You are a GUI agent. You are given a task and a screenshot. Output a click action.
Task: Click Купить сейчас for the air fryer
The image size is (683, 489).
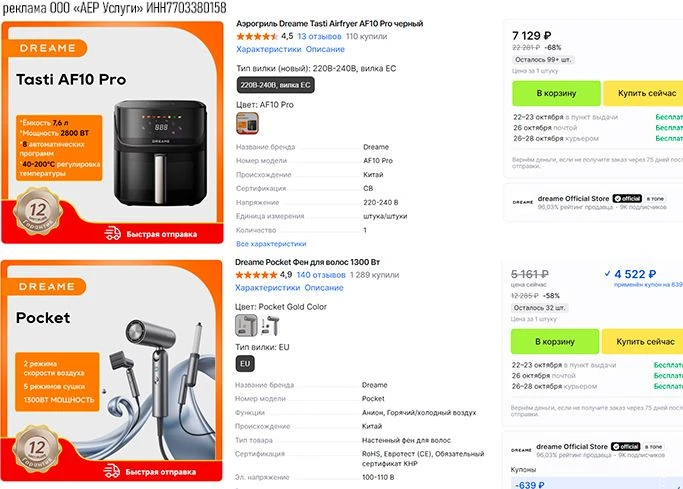coord(645,93)
